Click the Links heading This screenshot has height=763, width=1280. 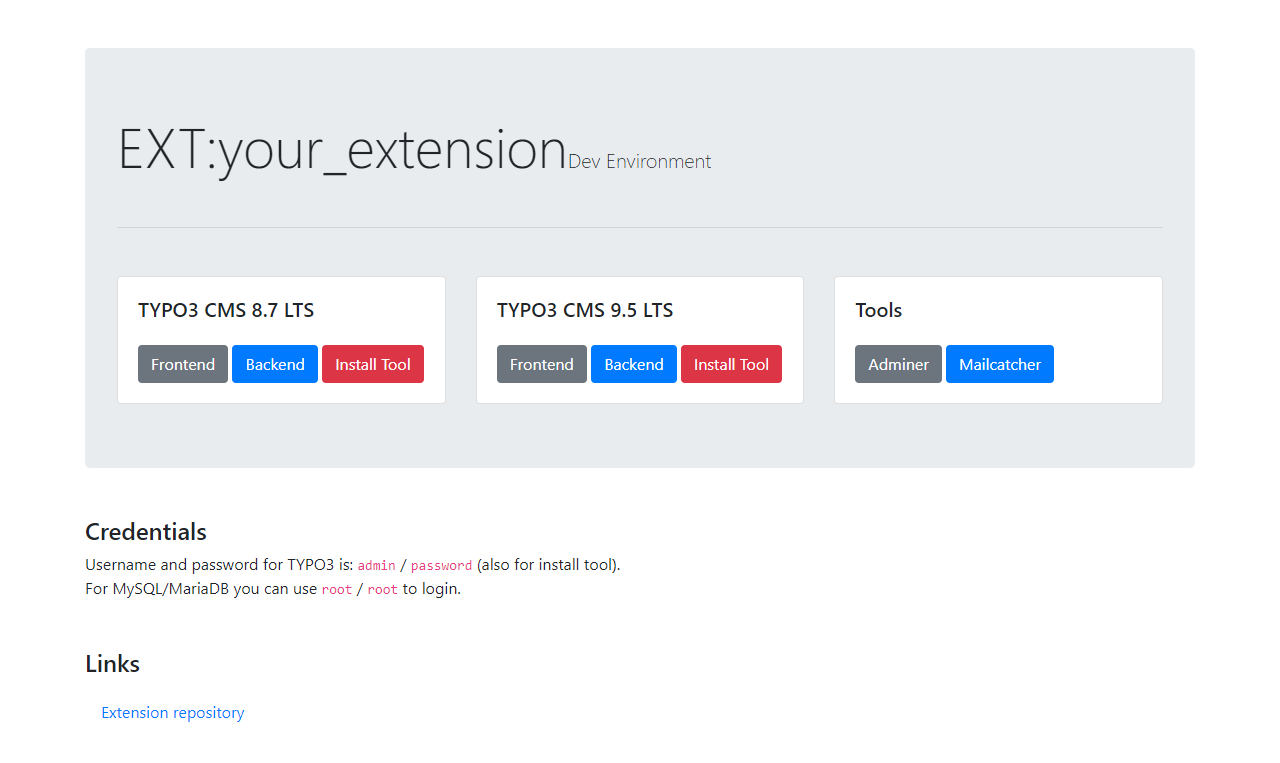coord(113,664)
